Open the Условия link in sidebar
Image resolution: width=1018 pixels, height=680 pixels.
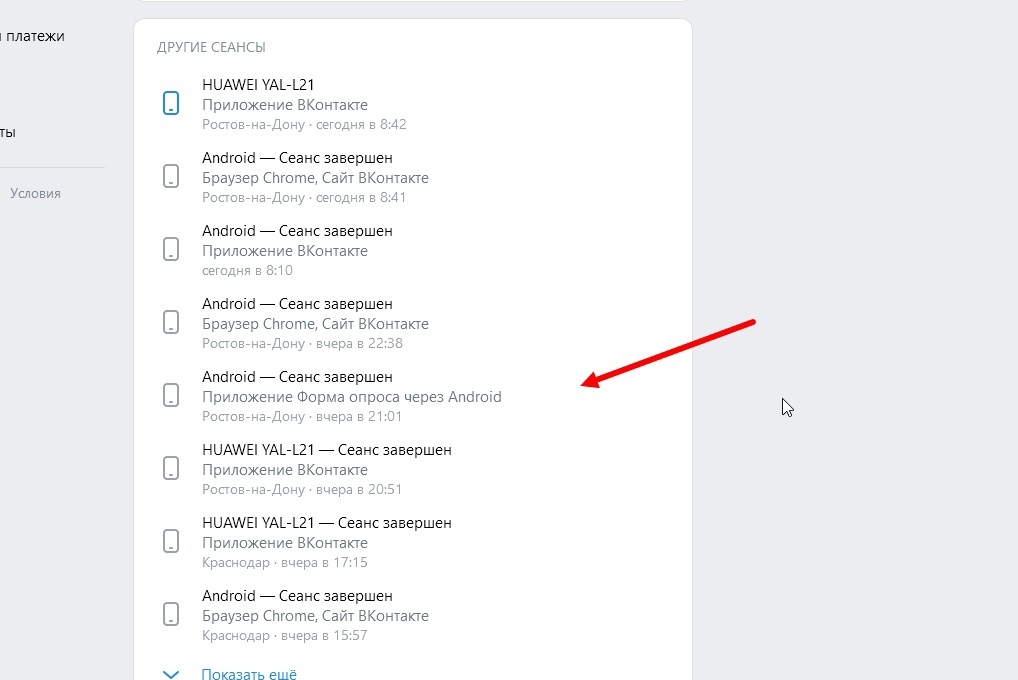[x=35, y=194]
